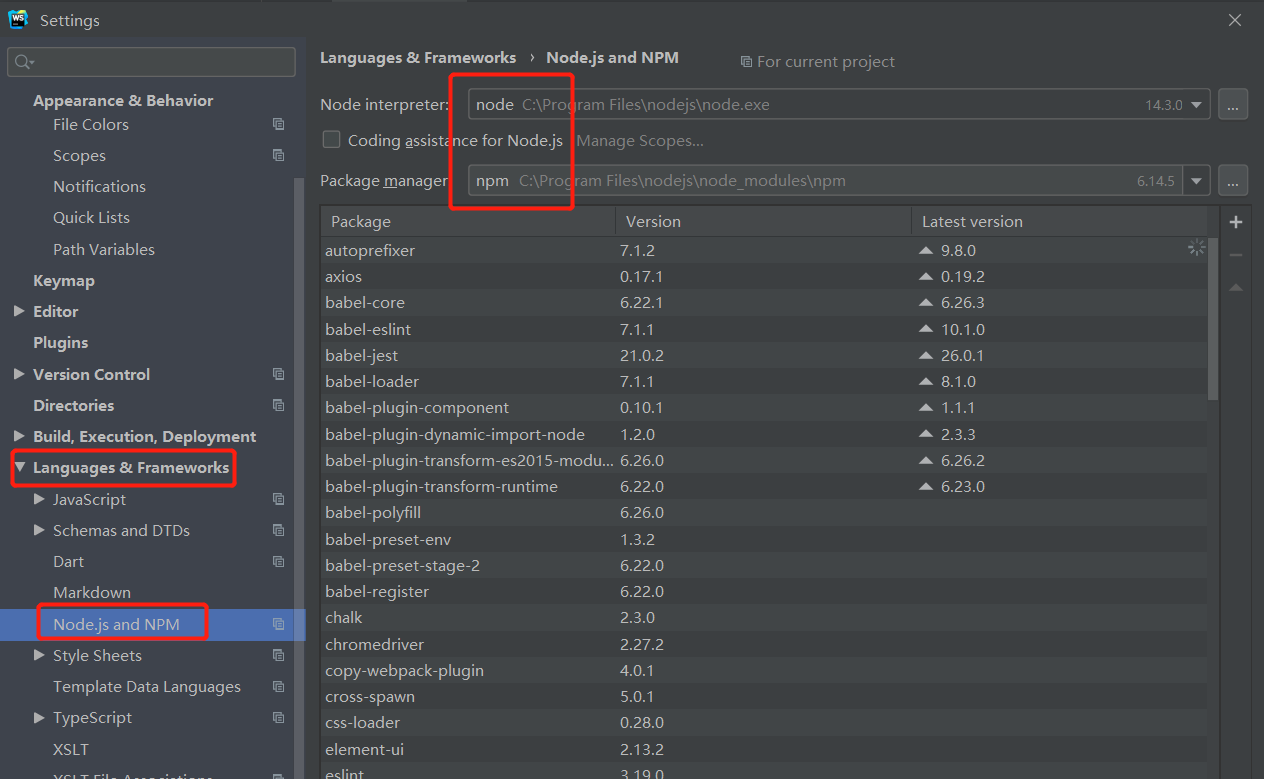Click project-level icon next to TypeScript
Viewport: 1264px width, 779px height.
coord(279,718)
